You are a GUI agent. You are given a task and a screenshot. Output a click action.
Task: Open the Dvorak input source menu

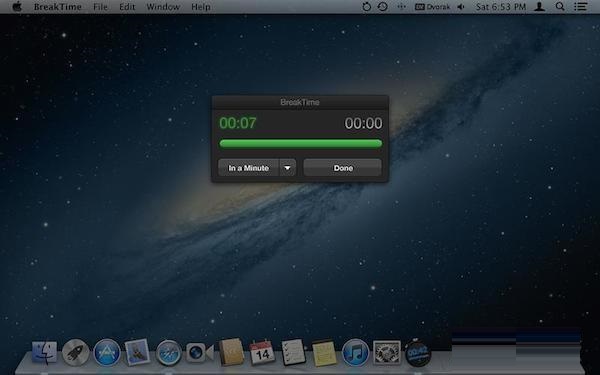coord(433,7)
